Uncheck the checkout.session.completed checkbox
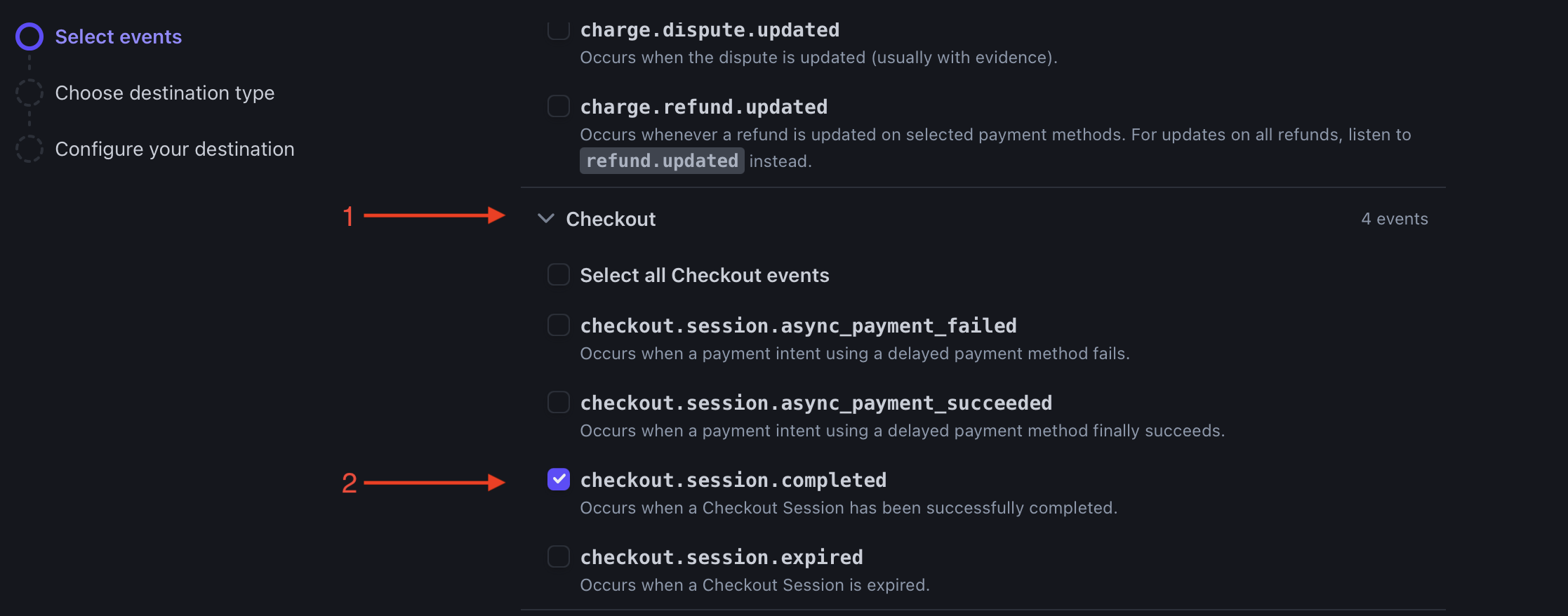Viewport: 1568px width, 616px height. tap(559, 480)
